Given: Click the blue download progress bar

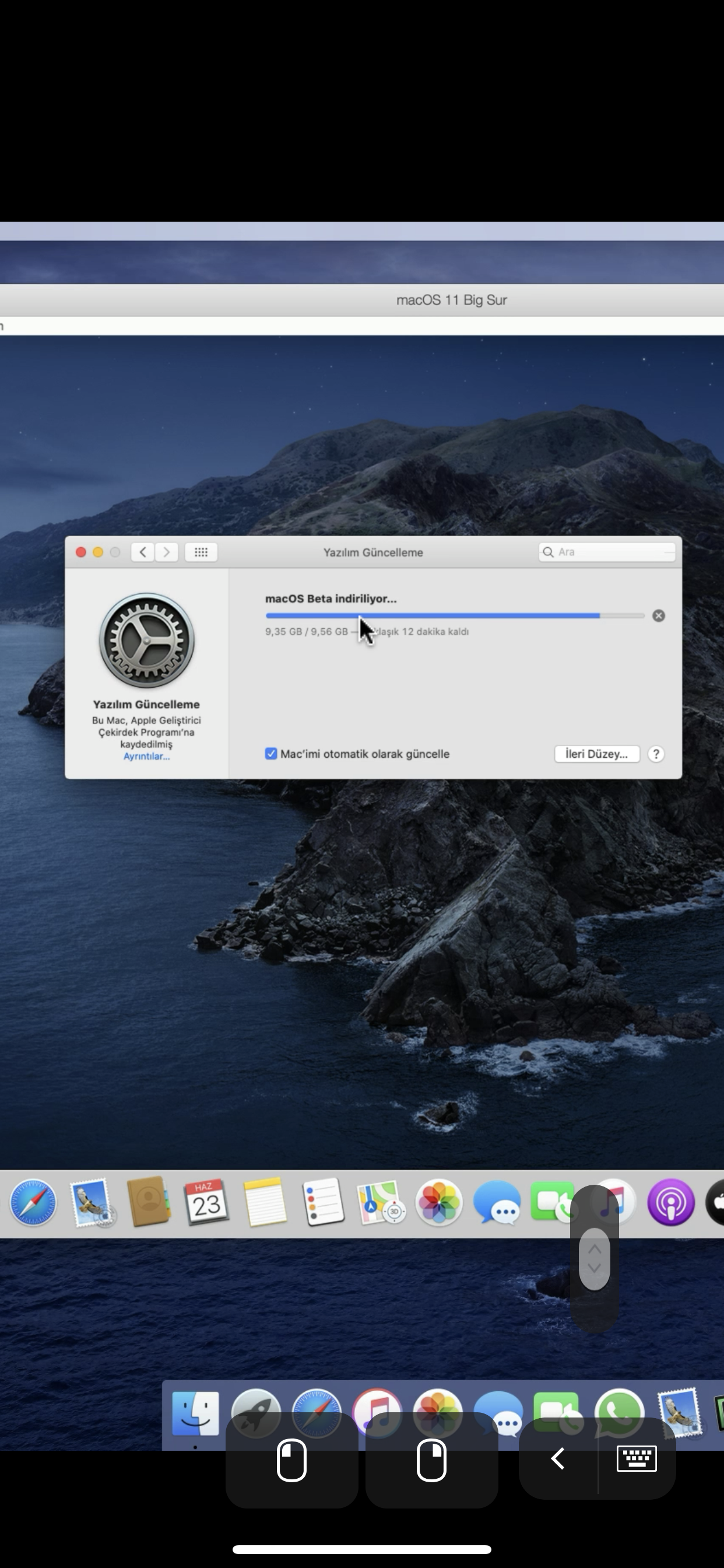Looking at the screenshot, I should tap(455, 616).
